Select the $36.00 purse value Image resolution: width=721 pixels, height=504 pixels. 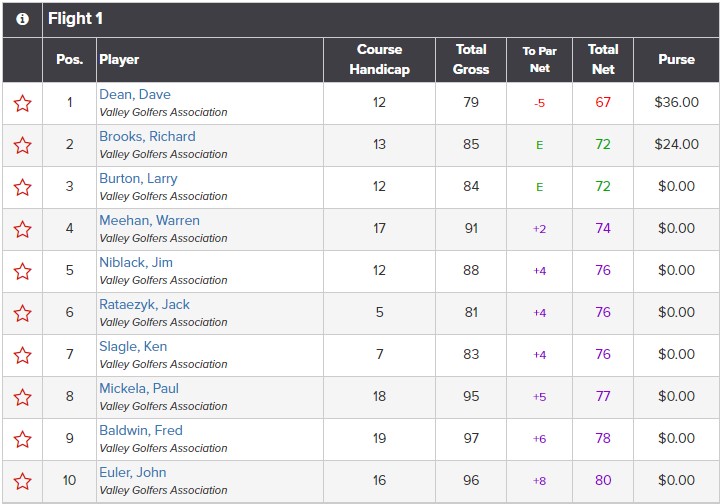coord(676,102)
